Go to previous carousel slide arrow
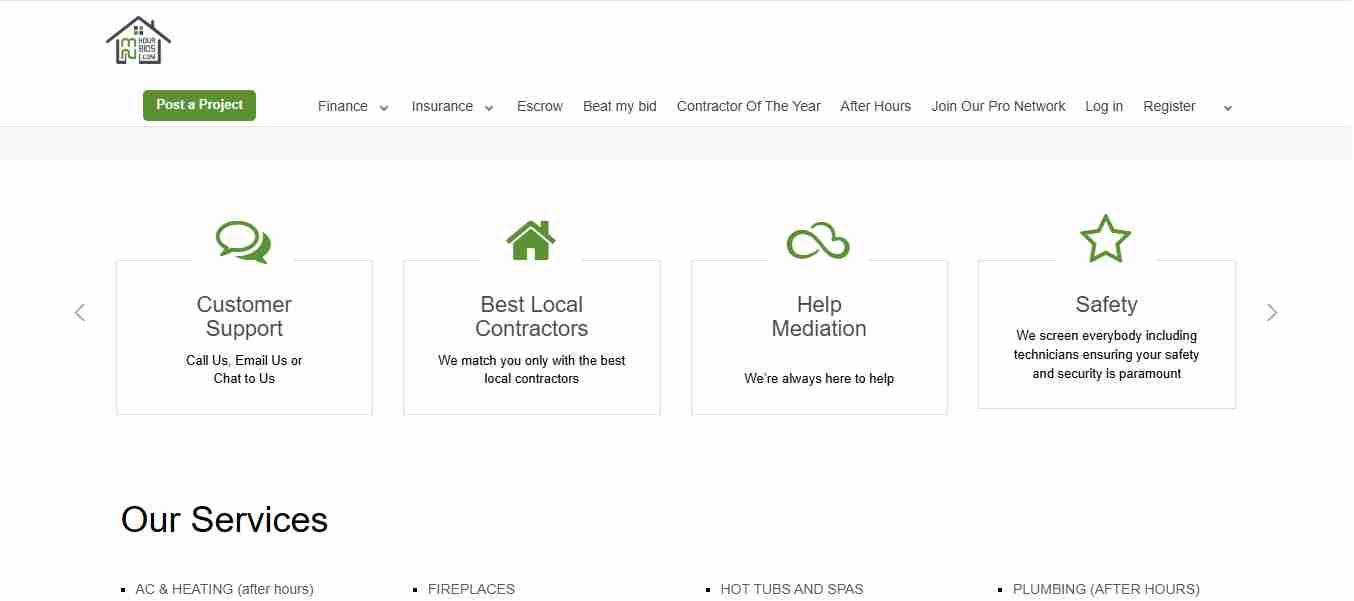 click(x=80, y=312)
